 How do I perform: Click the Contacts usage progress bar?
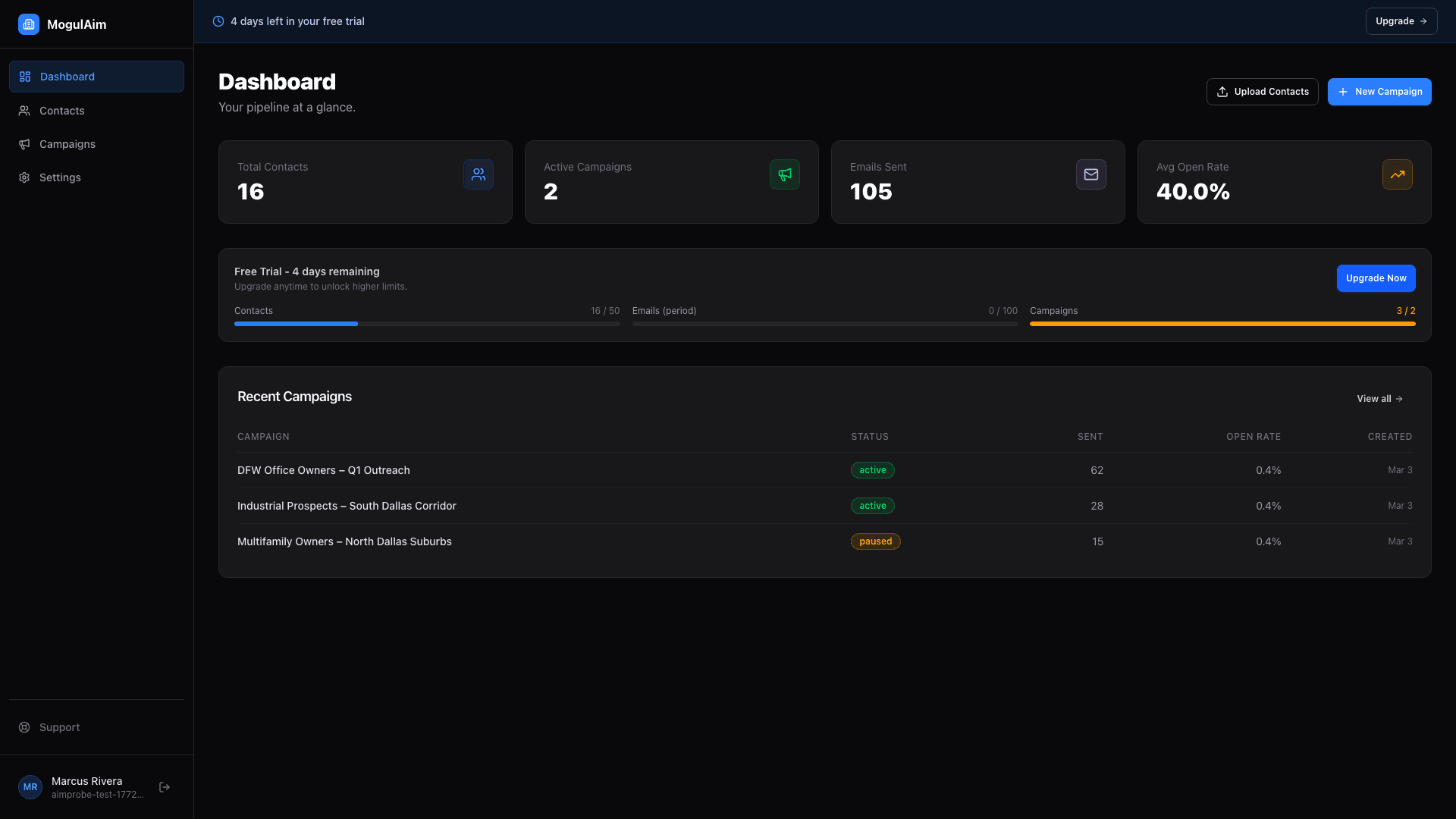tap(426, 324)
